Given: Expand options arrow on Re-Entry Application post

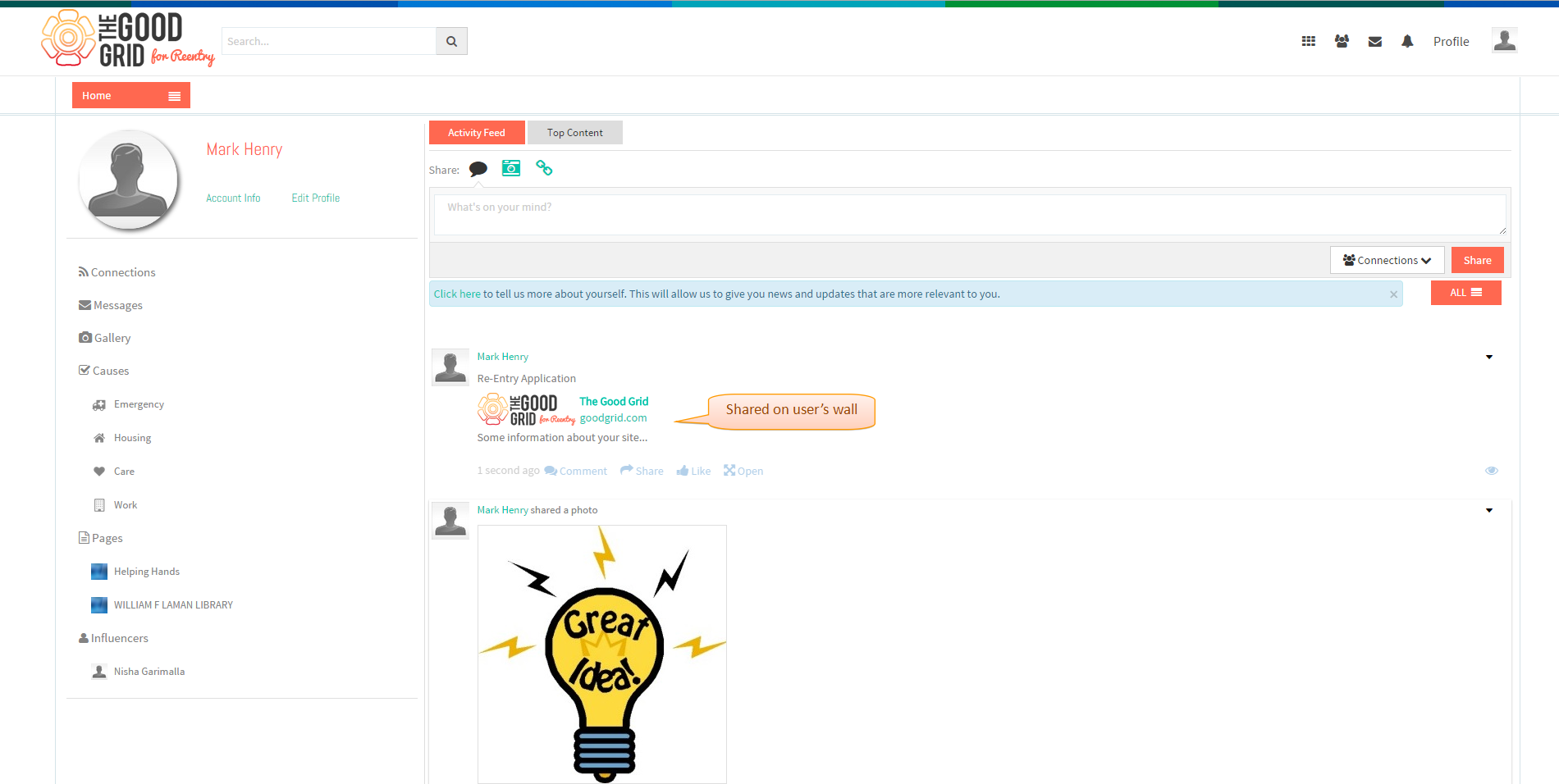Looking at the screenshot, I should (1489, 357).
